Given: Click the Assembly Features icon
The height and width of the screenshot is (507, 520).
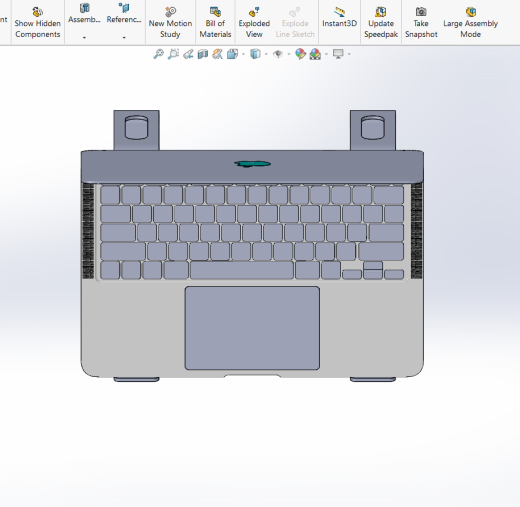Looking at the screenshot, I should point(84,8).
